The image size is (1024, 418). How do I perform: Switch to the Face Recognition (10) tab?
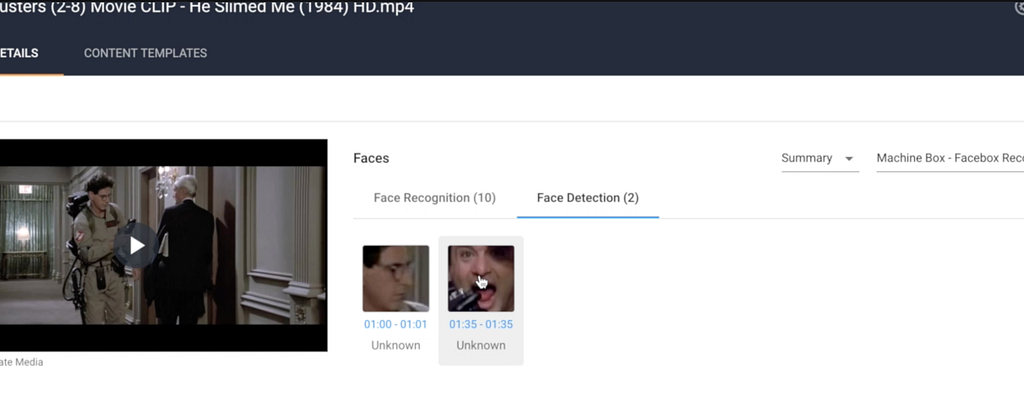tap(435, 198)
